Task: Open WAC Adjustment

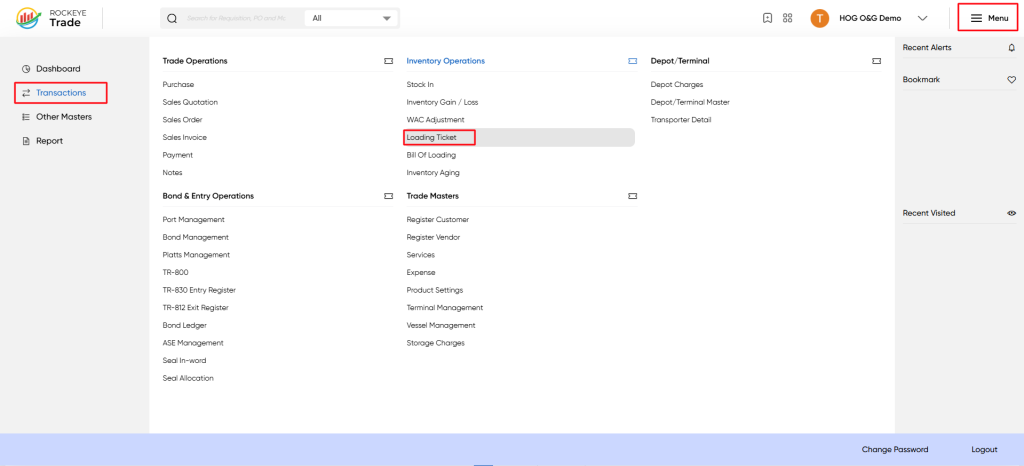Action: (436, 120)
